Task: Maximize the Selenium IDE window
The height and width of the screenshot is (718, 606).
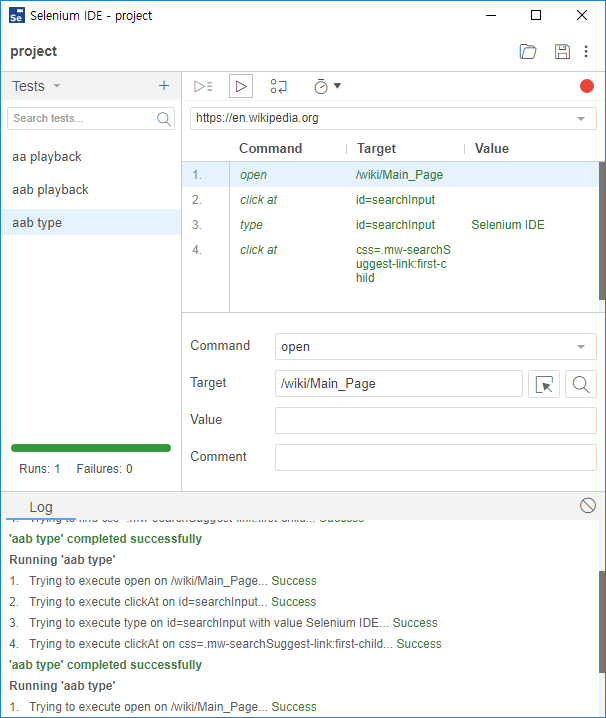Action: pyautogui.click(x=536, y=15)
